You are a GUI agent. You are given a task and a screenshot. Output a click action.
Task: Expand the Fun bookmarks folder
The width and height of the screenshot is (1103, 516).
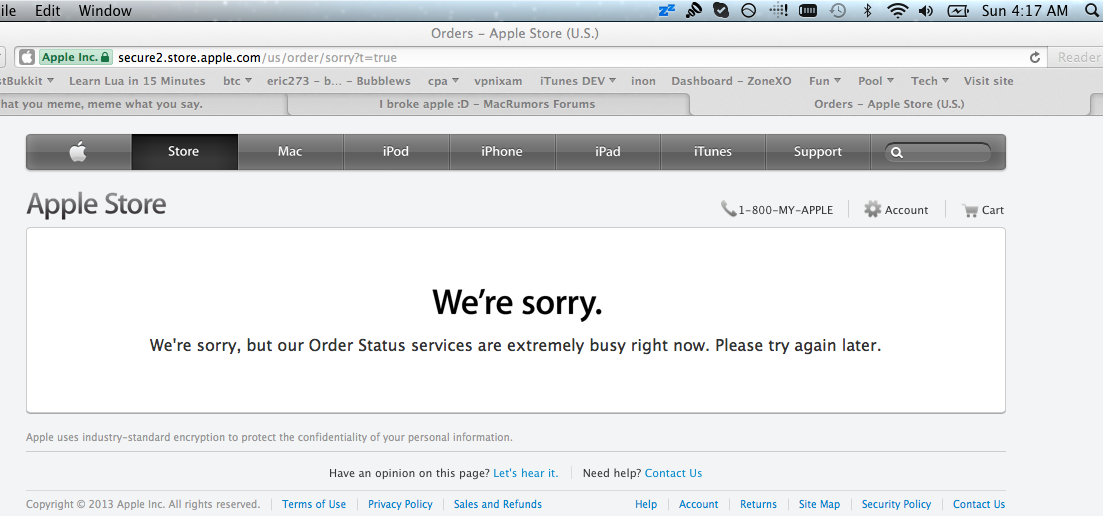(826, 81)
